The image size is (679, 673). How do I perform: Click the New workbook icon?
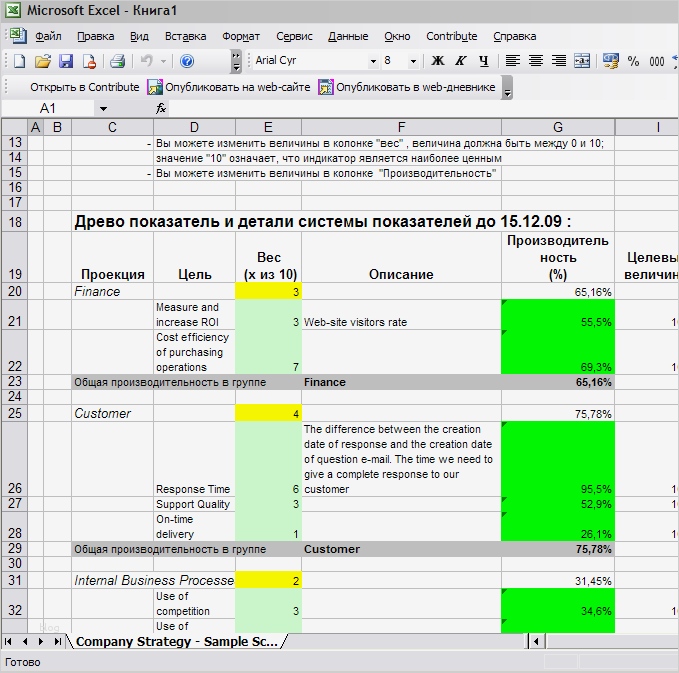pyautogui.click(x=19, y=61)
